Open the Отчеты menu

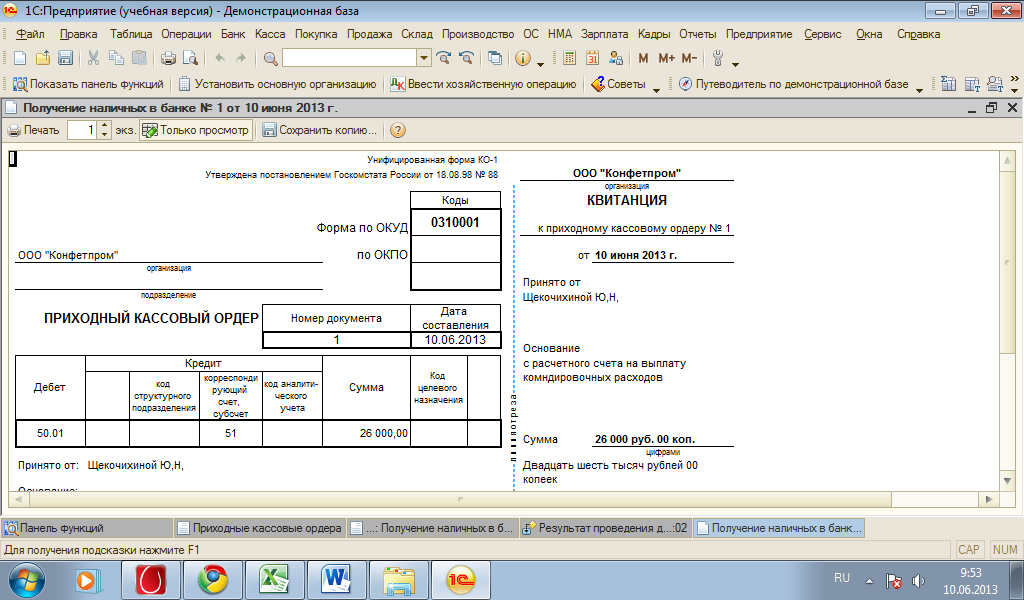[697, 34]
